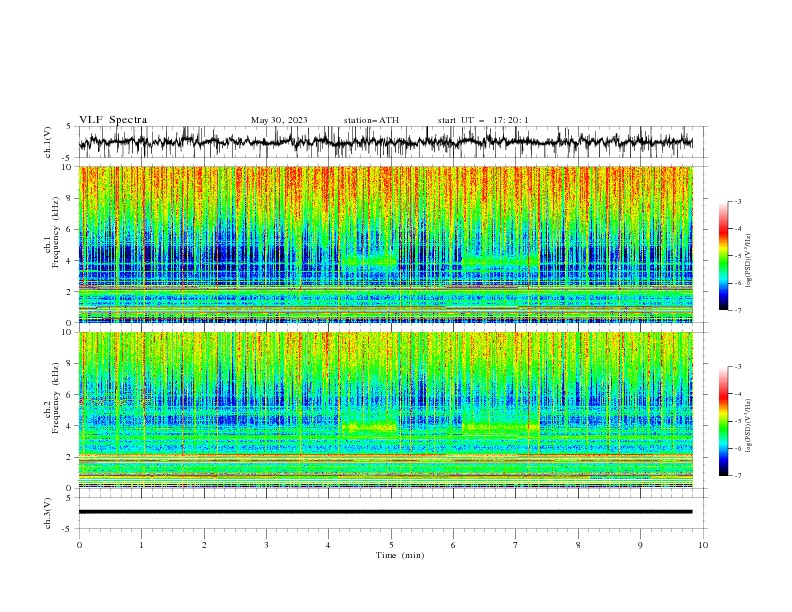Click the "-7" tick on lower colorbar
Viewport: 792px width, 612px height.
(738, 476)
